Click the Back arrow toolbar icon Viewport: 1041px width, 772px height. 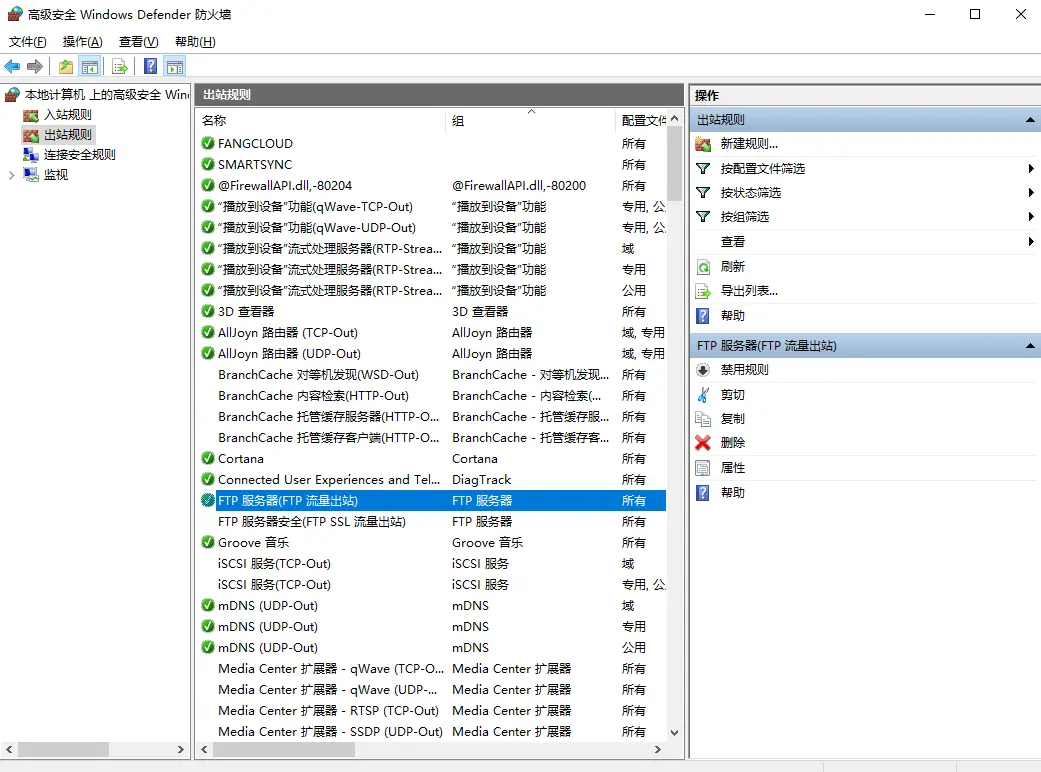(x=12, y=66)
